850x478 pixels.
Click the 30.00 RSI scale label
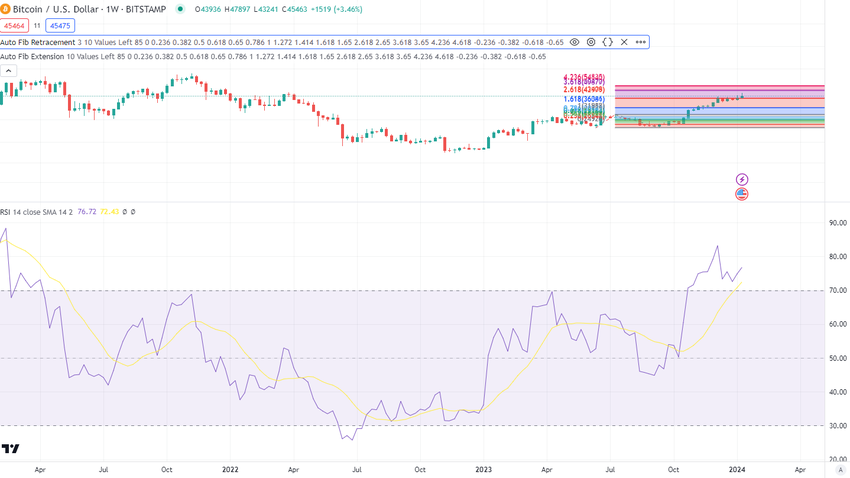pyautogui.click(x=838, y=426)
